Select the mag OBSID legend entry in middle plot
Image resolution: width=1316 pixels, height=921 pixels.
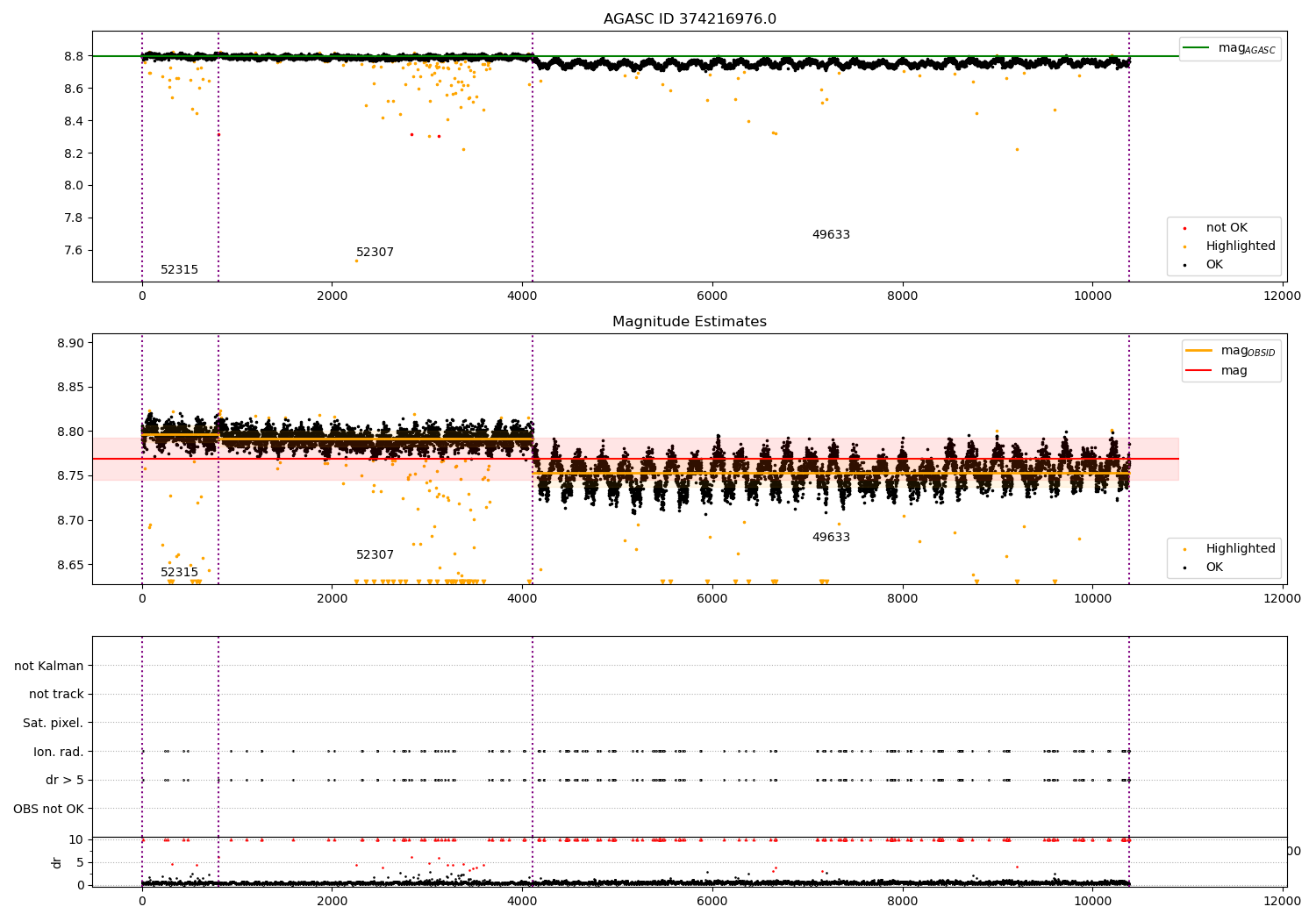point(1231,351)
